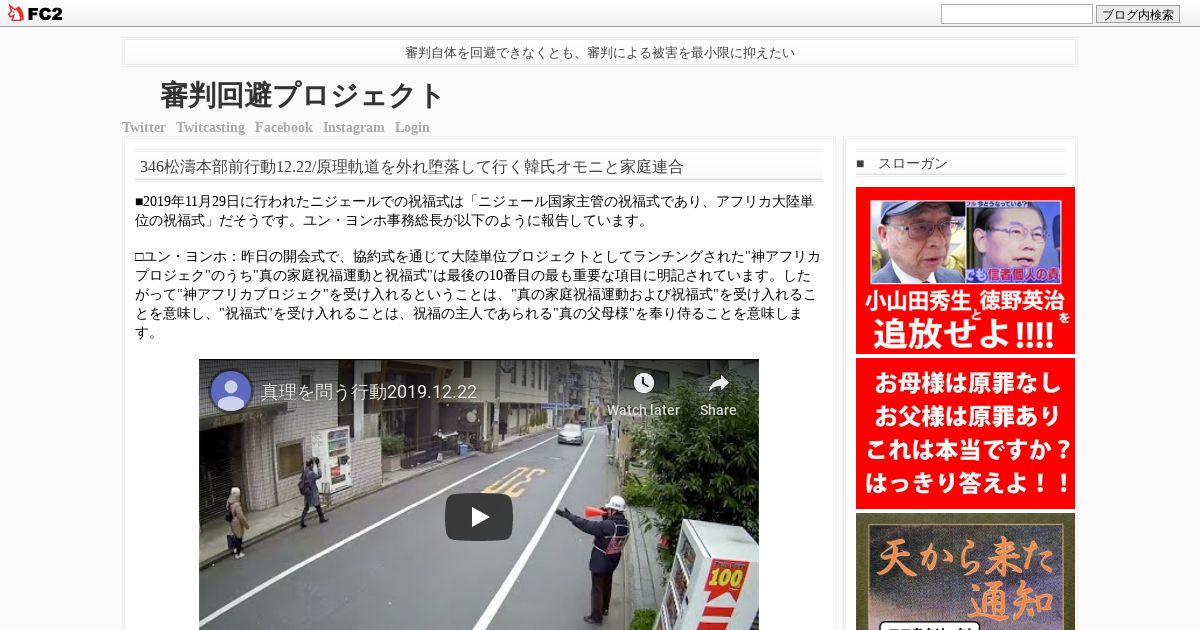Click the 小山田秀生 徳野英治 追放せよ banner
Screen dimensions: 1200x630
pos(965,270)
